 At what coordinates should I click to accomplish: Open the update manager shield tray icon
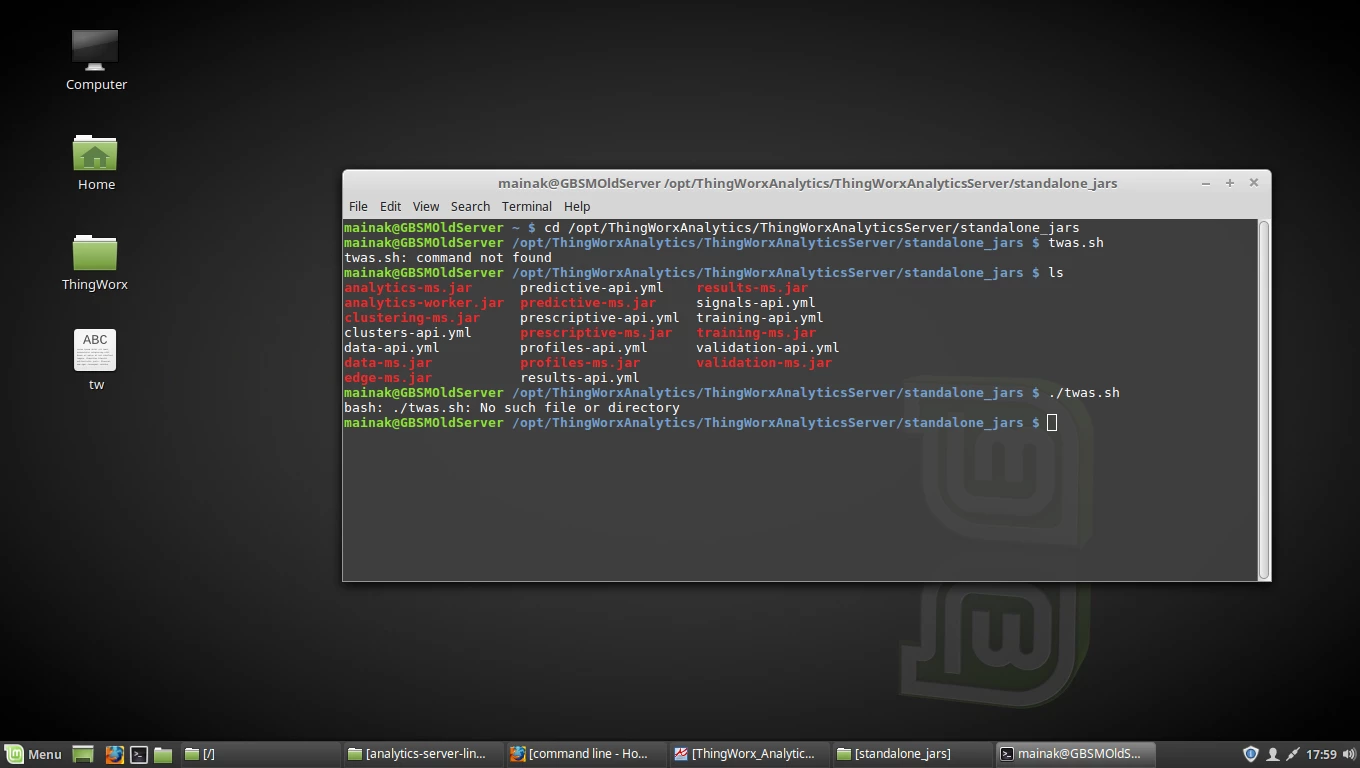click(x=1250, y=754)
